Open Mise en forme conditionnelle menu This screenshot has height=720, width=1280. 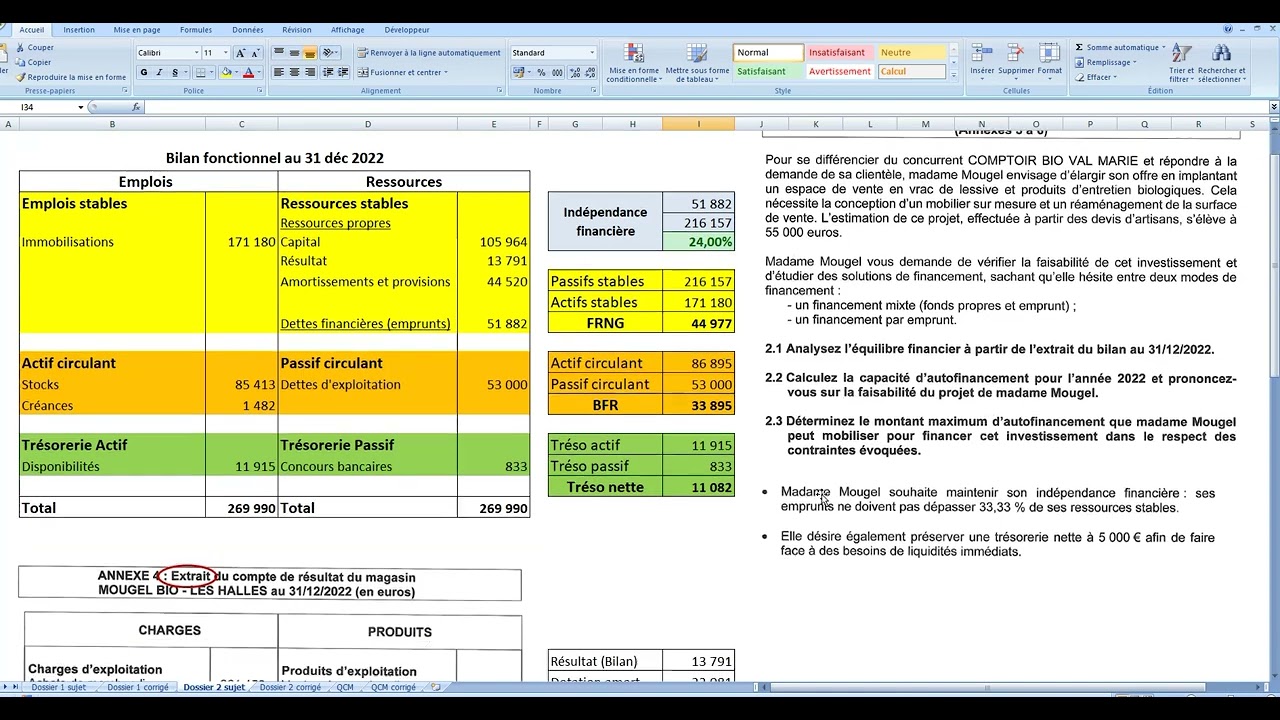634,63
